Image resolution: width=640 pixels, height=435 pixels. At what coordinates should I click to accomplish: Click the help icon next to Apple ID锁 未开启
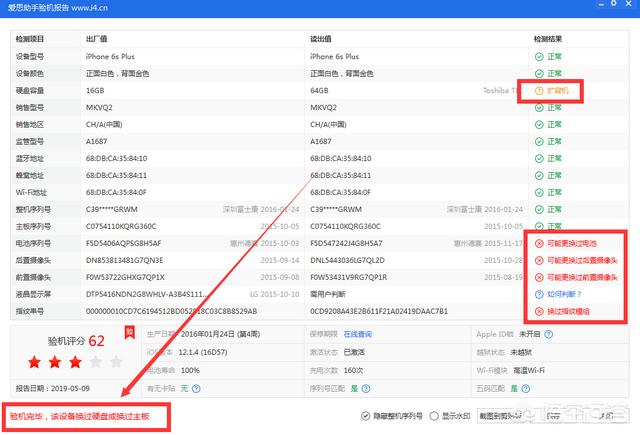549,334
